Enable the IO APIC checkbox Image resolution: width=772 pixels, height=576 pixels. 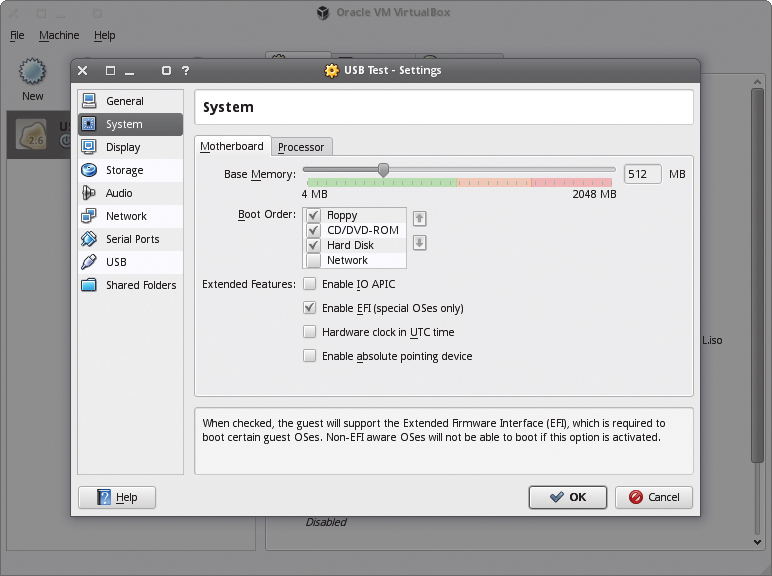click(x=310, y=284)
